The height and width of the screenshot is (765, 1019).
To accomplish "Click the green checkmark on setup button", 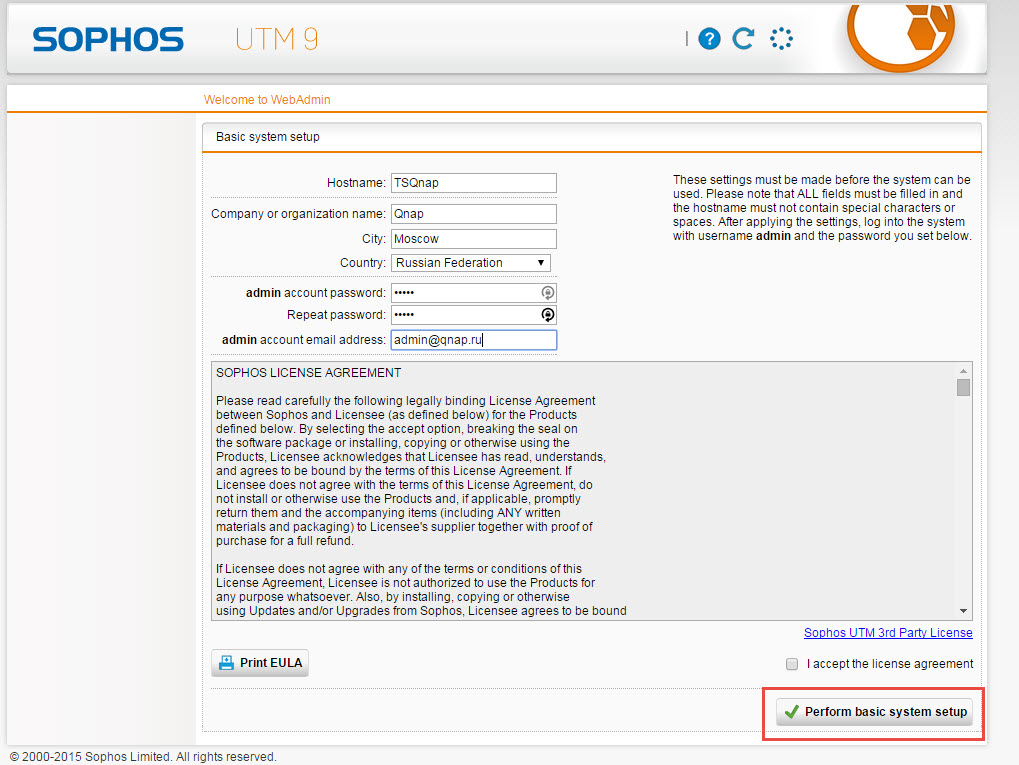I will click(792, 712).
